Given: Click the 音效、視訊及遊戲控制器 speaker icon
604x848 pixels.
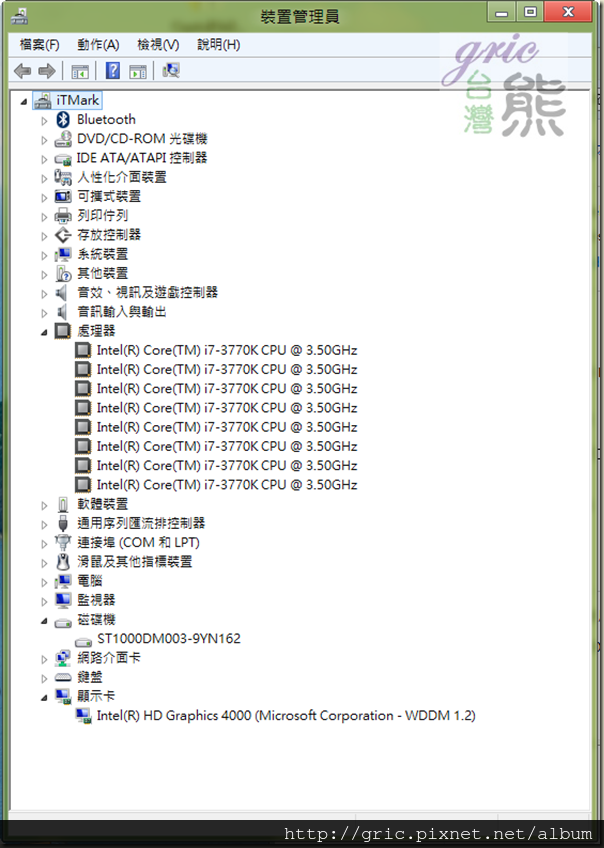Looking at the screenshot, I should pyautogui.click(x=62, y=293).
